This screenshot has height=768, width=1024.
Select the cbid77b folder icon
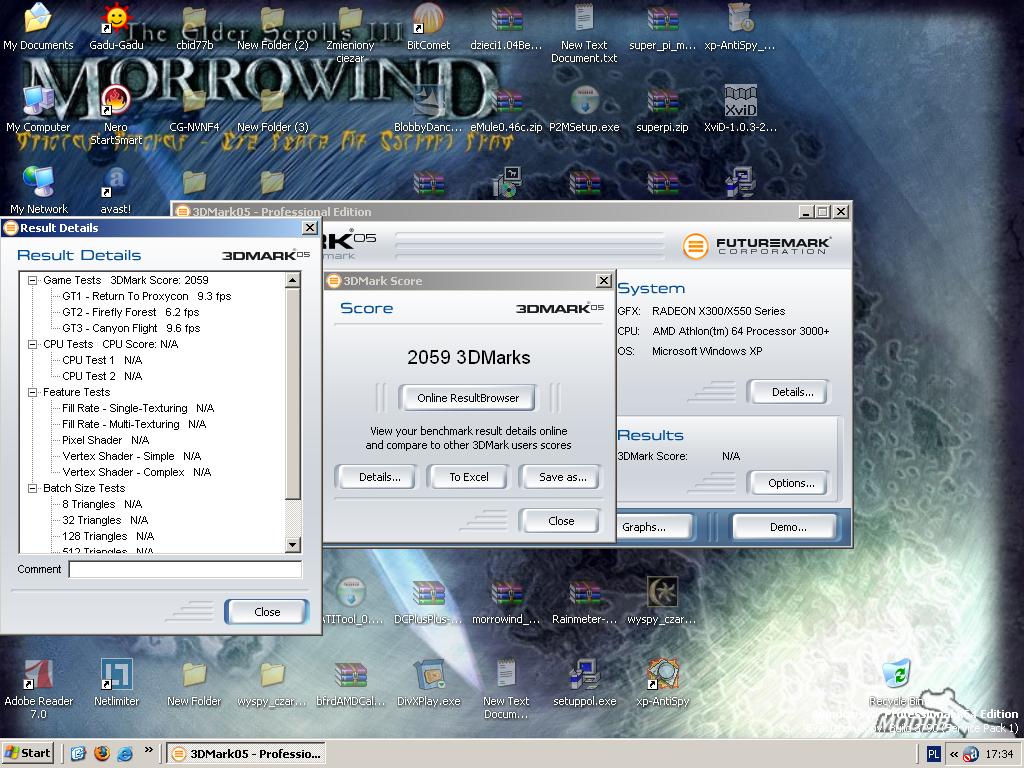(195, 26)
